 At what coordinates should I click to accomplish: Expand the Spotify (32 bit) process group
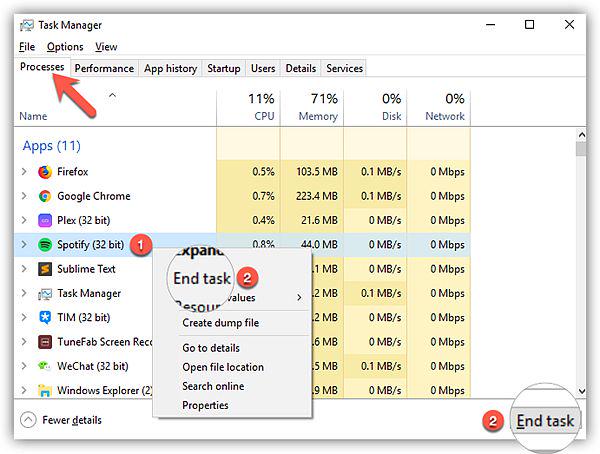coord(24,244)
